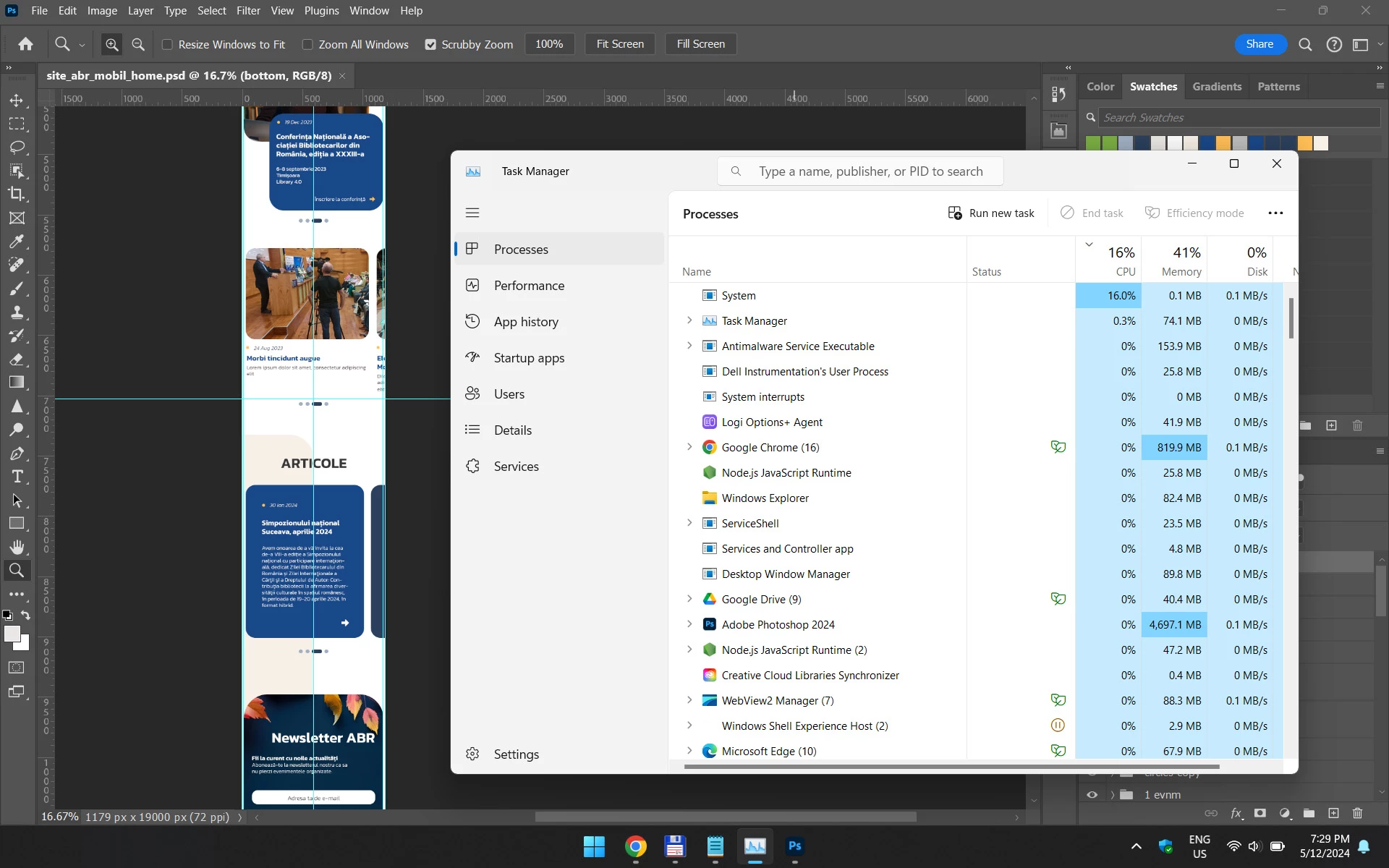
Task: Click the zoom out magnifier icon
Action: point(138,44)
